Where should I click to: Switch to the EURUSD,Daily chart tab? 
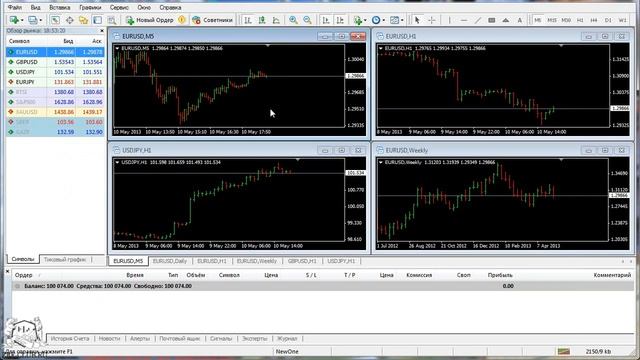point(169,261)
